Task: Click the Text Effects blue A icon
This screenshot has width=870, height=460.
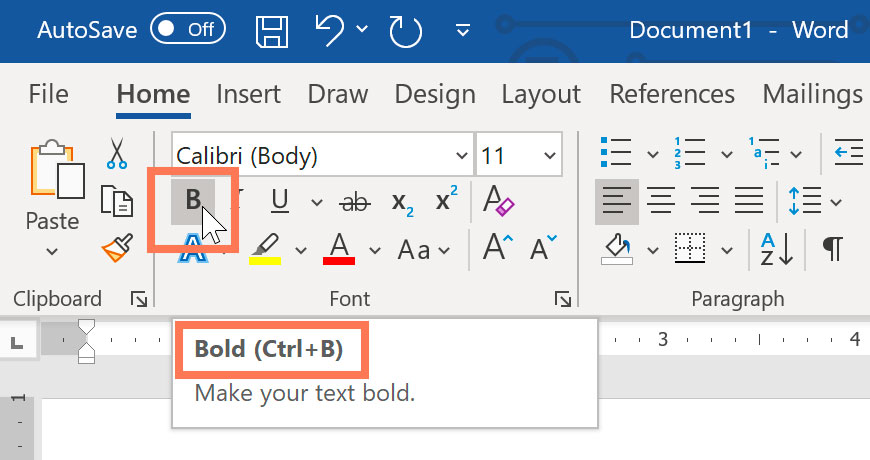Action: pyautogui.click(x=193, y=247)
